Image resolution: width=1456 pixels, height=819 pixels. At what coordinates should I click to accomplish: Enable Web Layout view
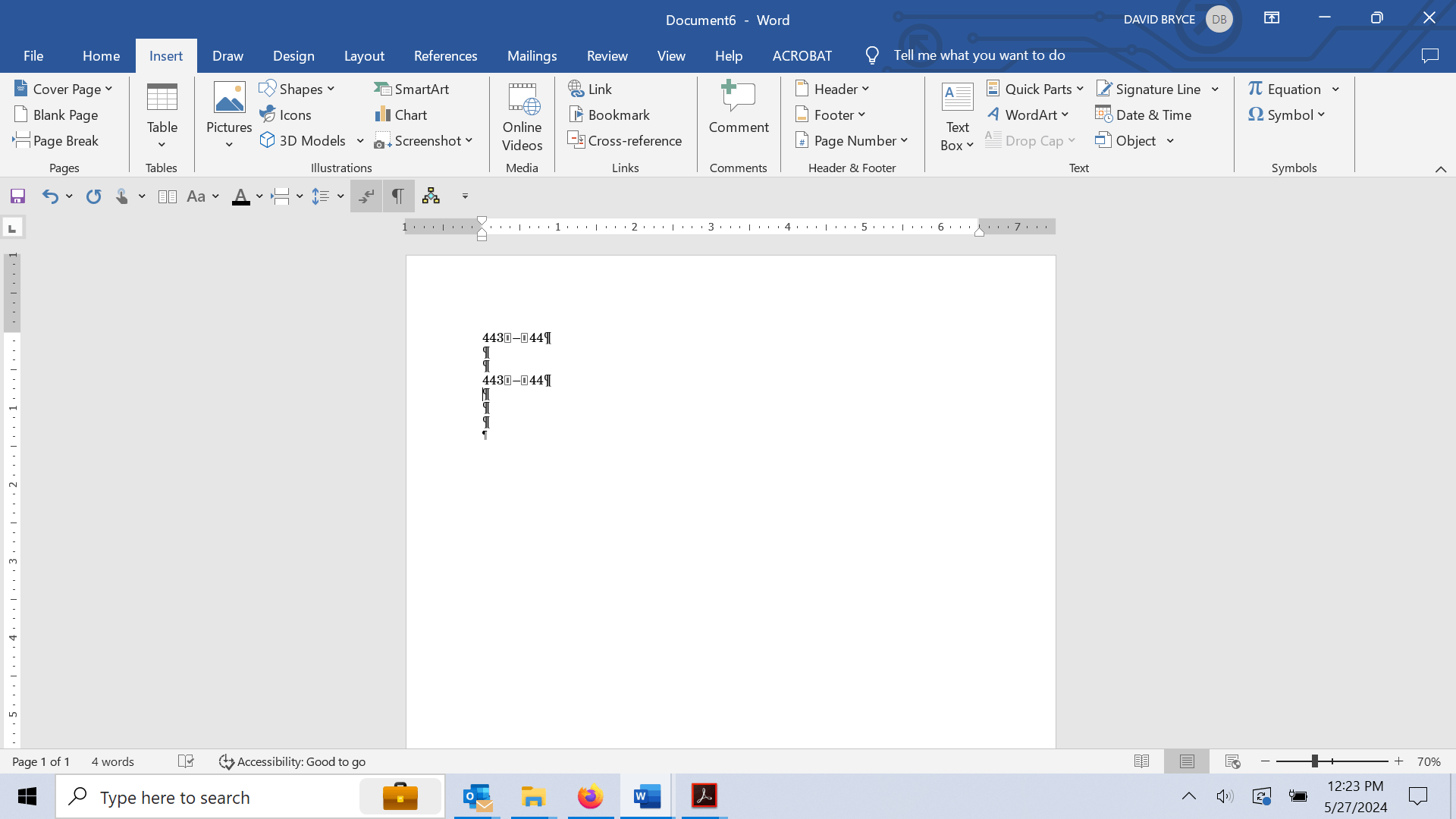(x=1232, y=761)
